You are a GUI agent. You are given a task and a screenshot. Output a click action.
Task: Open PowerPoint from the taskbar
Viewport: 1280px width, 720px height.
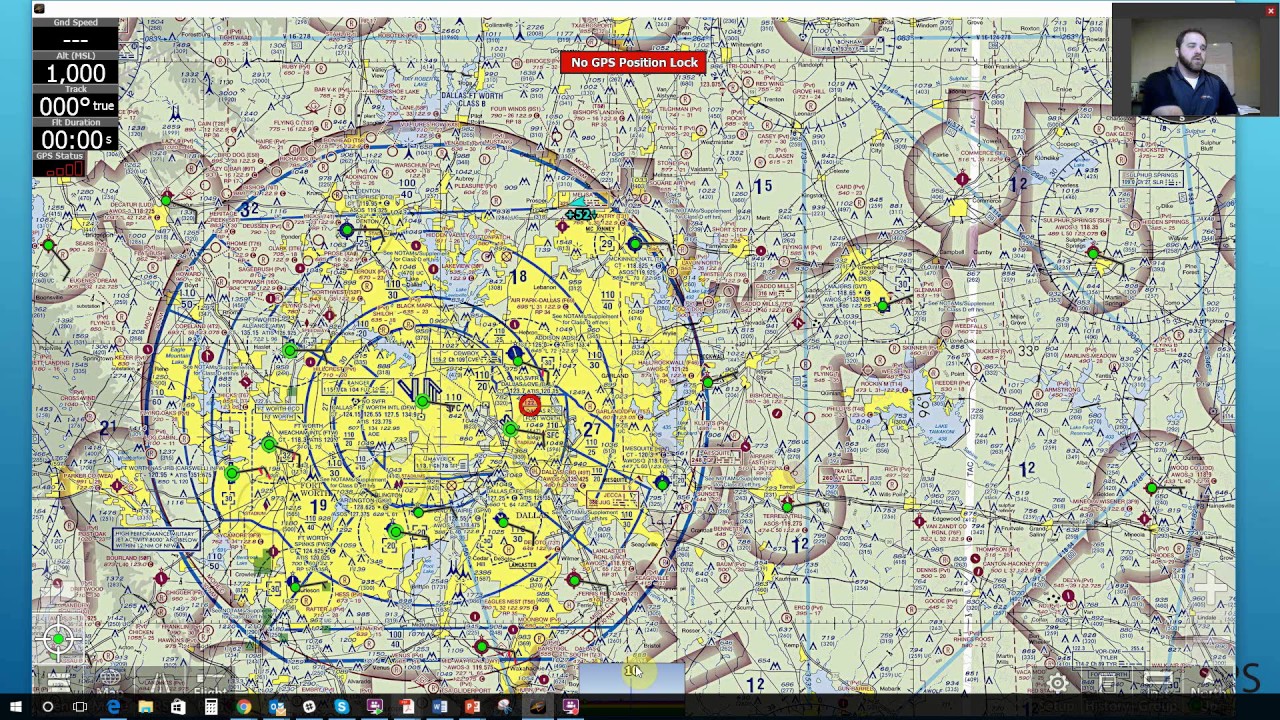[472, 708]
